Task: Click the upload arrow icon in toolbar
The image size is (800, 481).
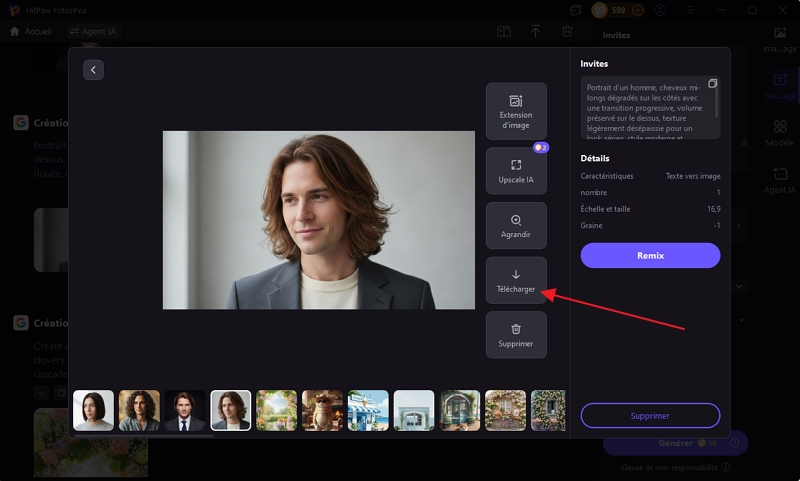Action: pos(535,32)
